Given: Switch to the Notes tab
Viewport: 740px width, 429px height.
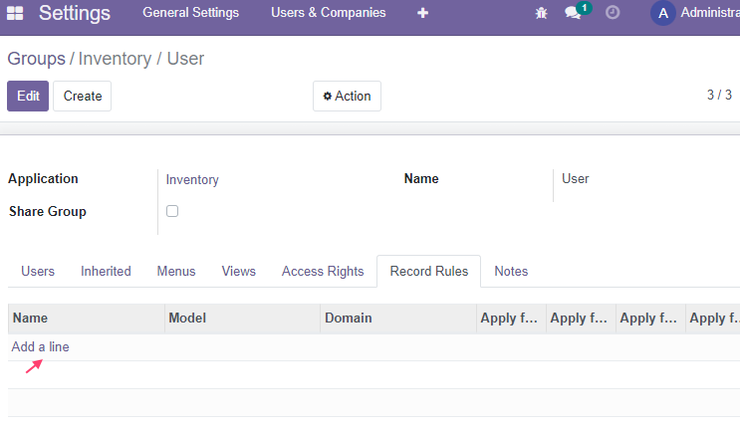Looking at the screenshot, I should pos(511,271).
